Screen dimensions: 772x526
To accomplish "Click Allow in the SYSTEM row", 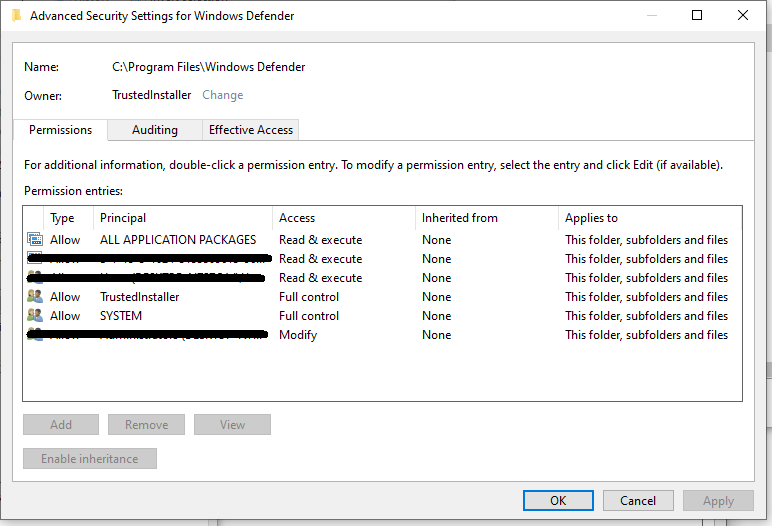I will (65, 316).
